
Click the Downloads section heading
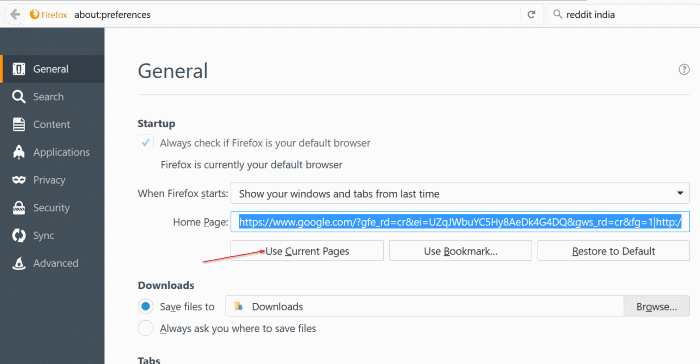pyautogui.click(x=166, y=285)
